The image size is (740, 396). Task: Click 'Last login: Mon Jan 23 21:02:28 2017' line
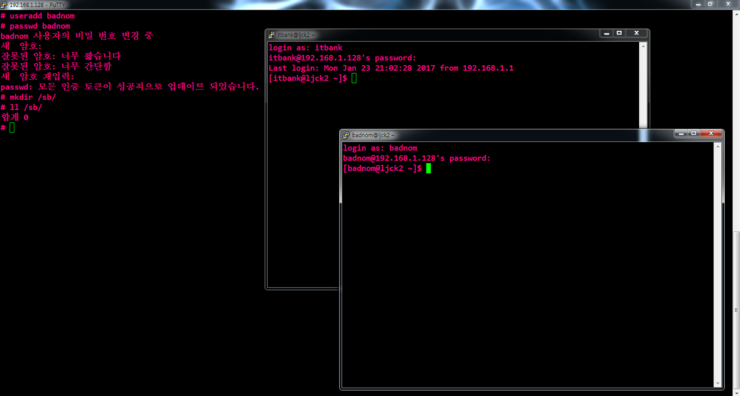[391, 68]
